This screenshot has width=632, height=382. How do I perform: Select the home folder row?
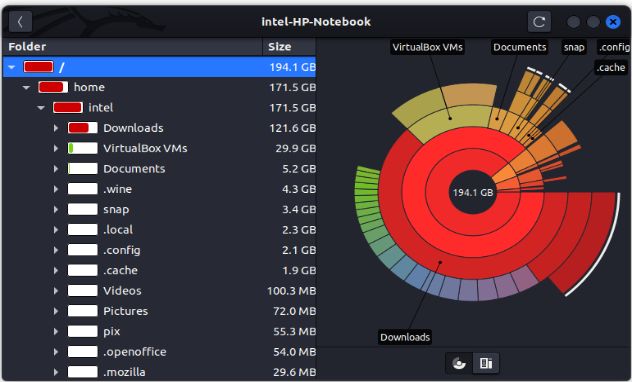pos(159,87)
